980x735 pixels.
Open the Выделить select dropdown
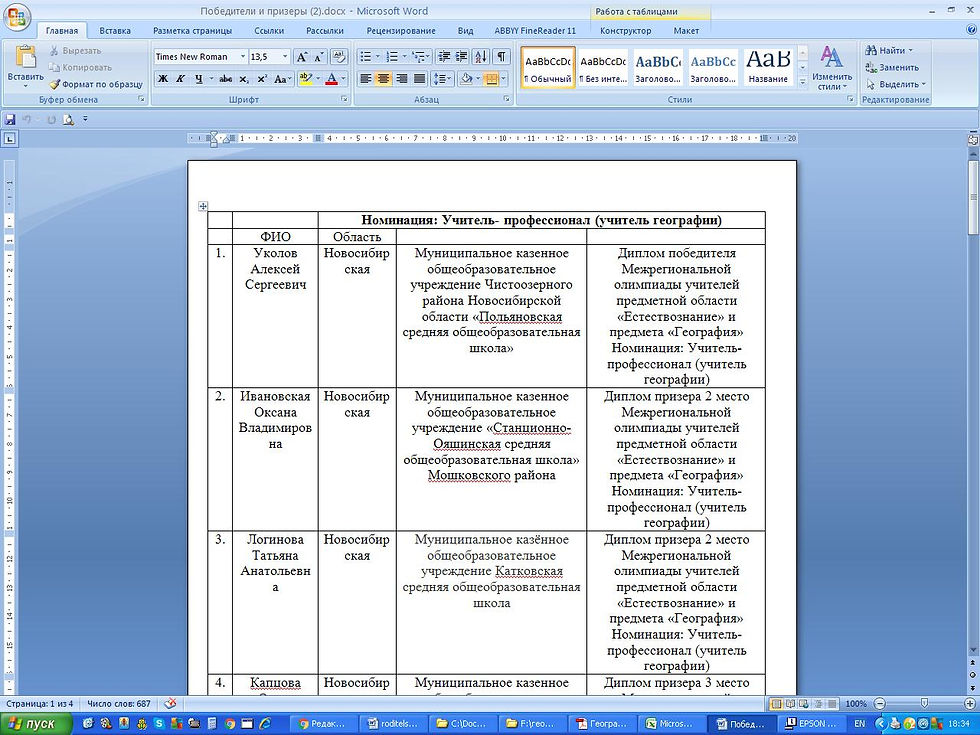click(896, 84)
